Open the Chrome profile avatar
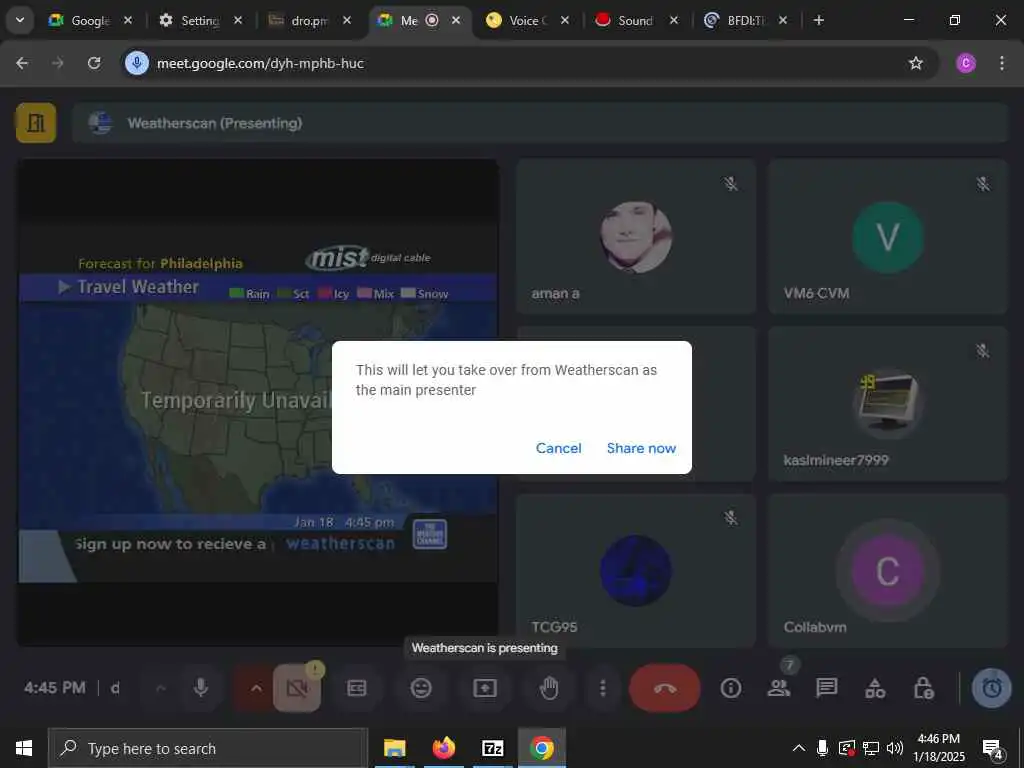The image size is (1024, 768). click(x=965, y=63)
